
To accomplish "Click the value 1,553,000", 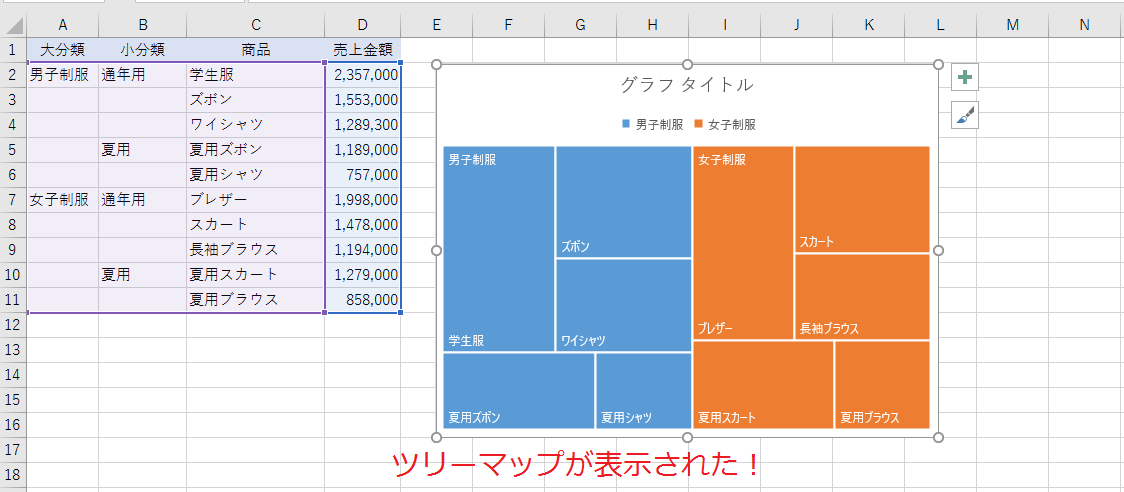I will (363, 100).
